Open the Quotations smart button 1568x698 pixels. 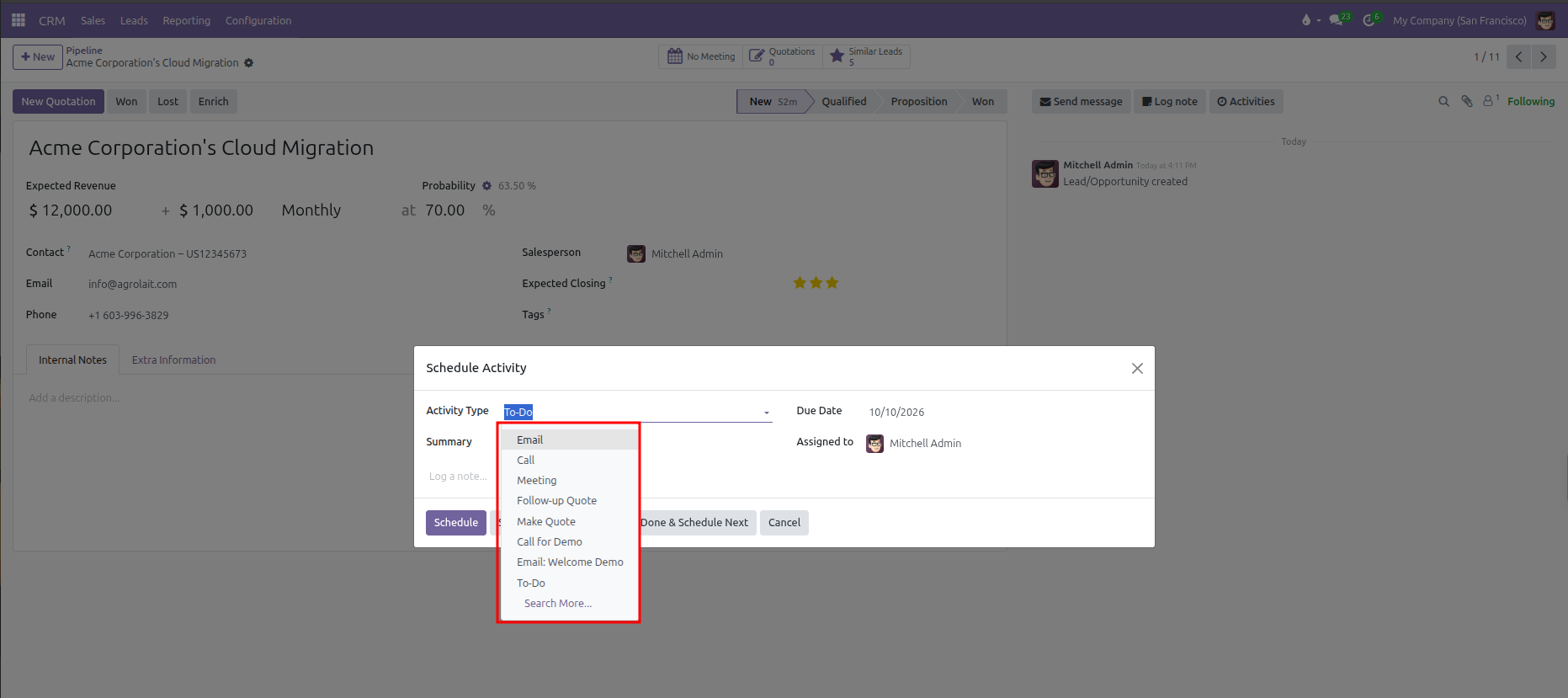(782, 56)
